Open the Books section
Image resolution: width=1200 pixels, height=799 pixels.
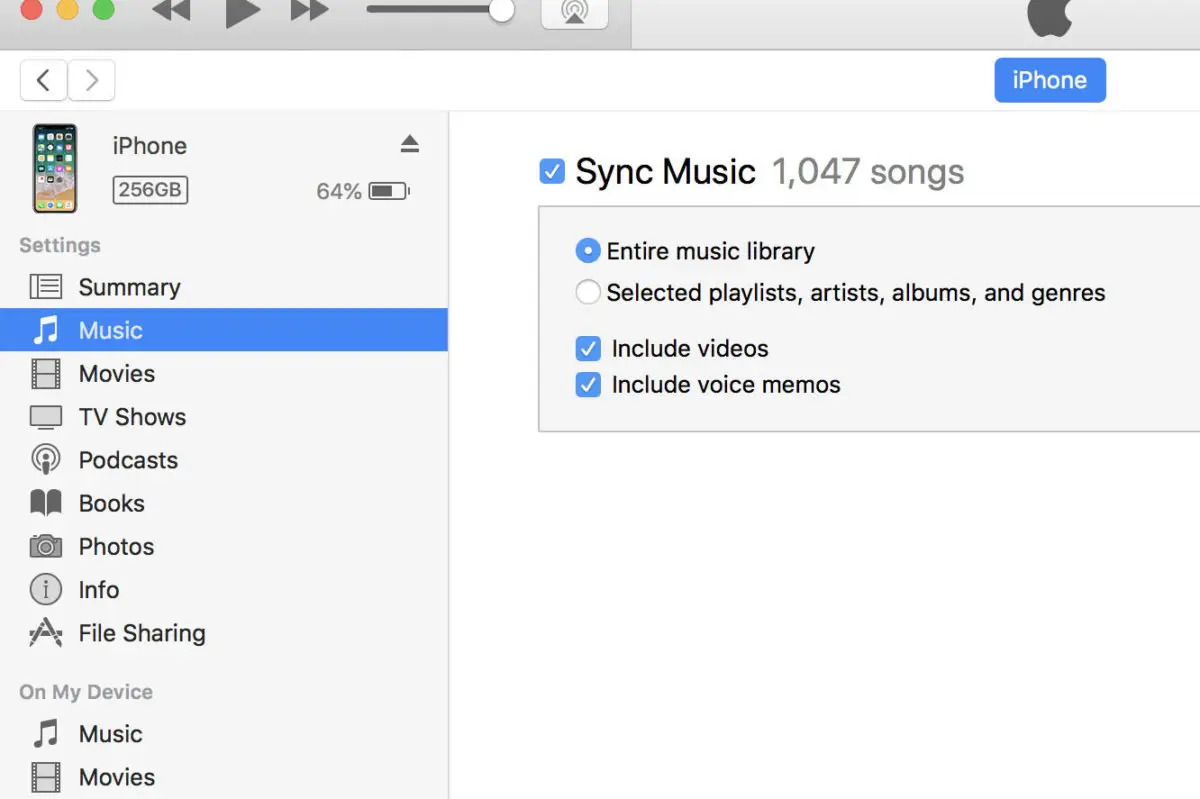click(224, 503)
